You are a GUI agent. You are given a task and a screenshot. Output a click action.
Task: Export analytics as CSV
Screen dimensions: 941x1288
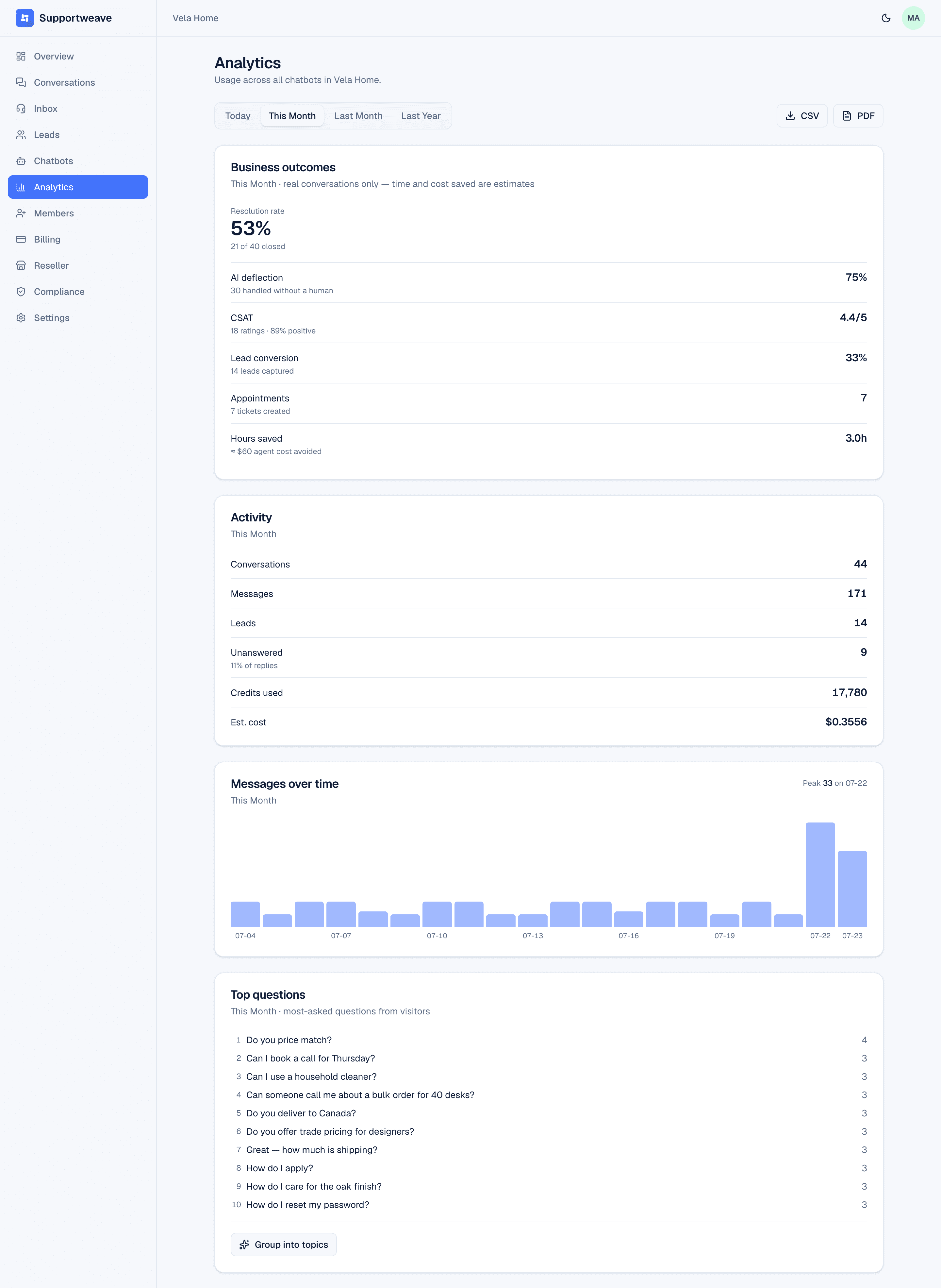click(x=802, y=116)
